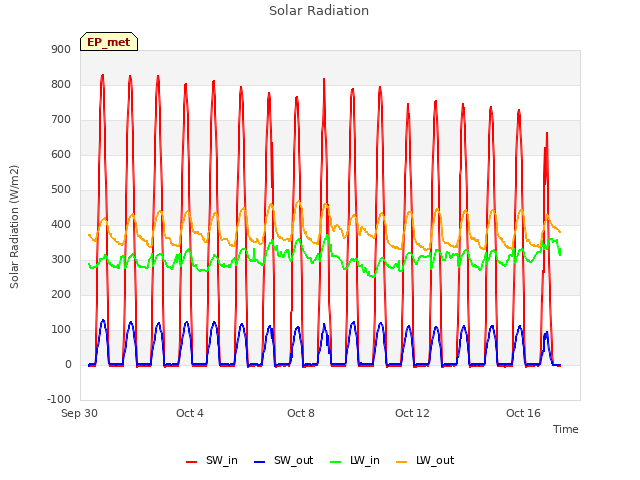The height and width of the screenshot is (480, 640).
Task: Click the 200 y-axis tick label
Action: [x=61, y=295]
